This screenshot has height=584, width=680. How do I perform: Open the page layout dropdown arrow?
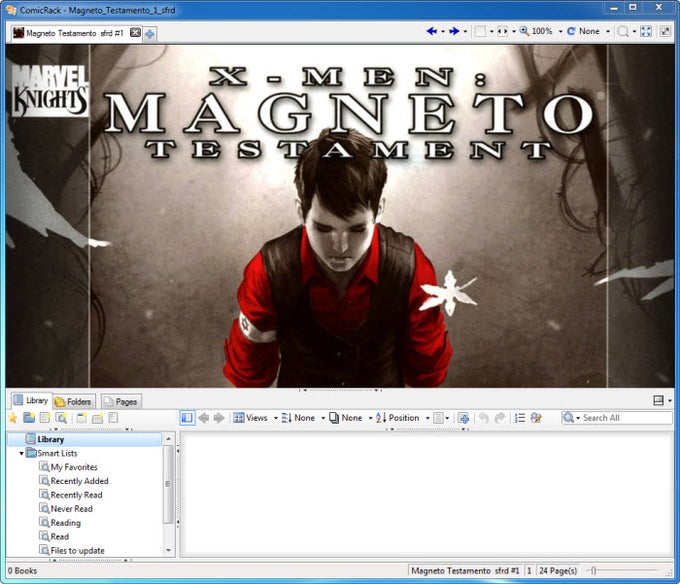point(491,32)
